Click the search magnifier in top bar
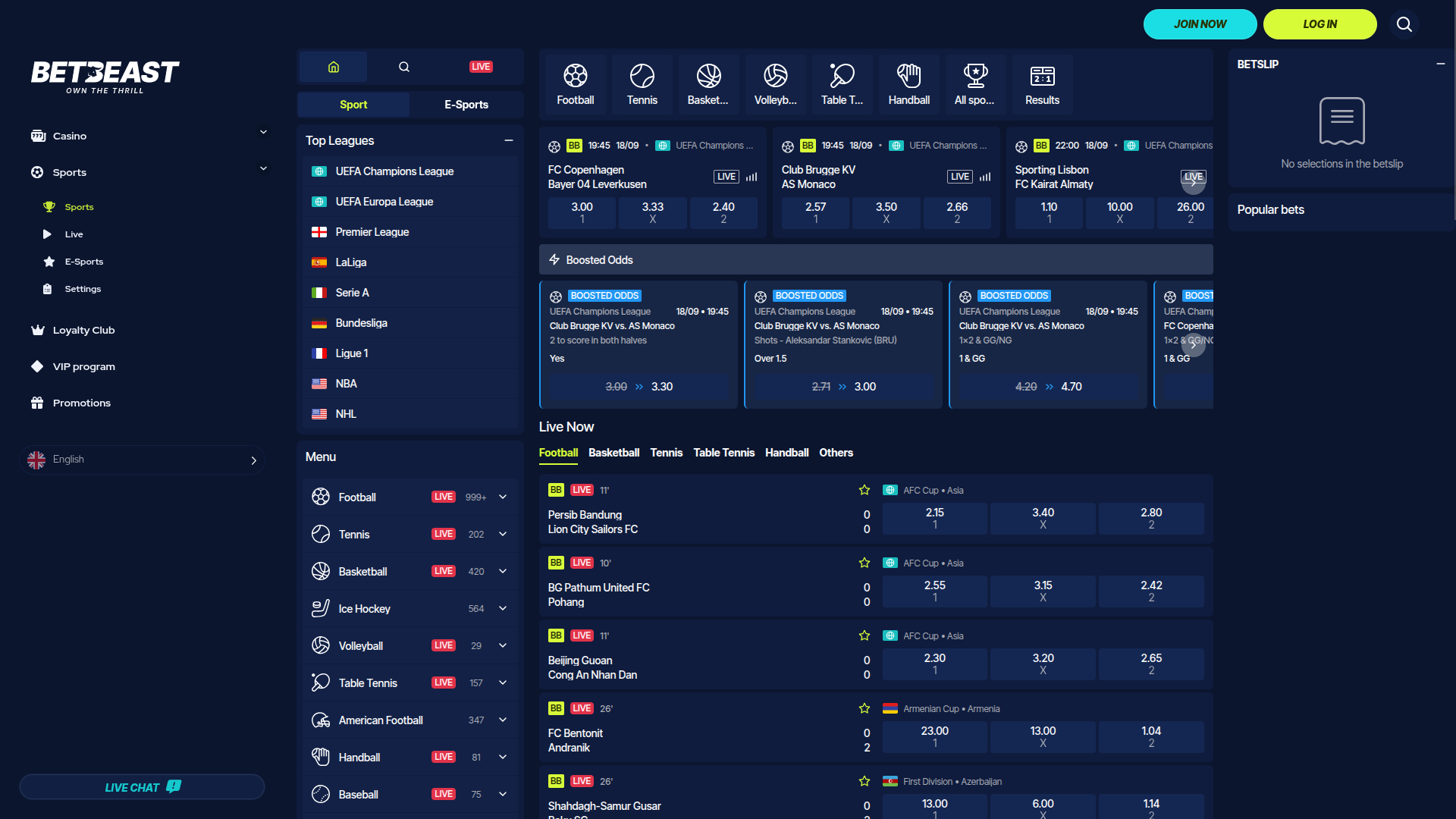The height and width of the screenshot is (819, 1456). [1404, 24]
